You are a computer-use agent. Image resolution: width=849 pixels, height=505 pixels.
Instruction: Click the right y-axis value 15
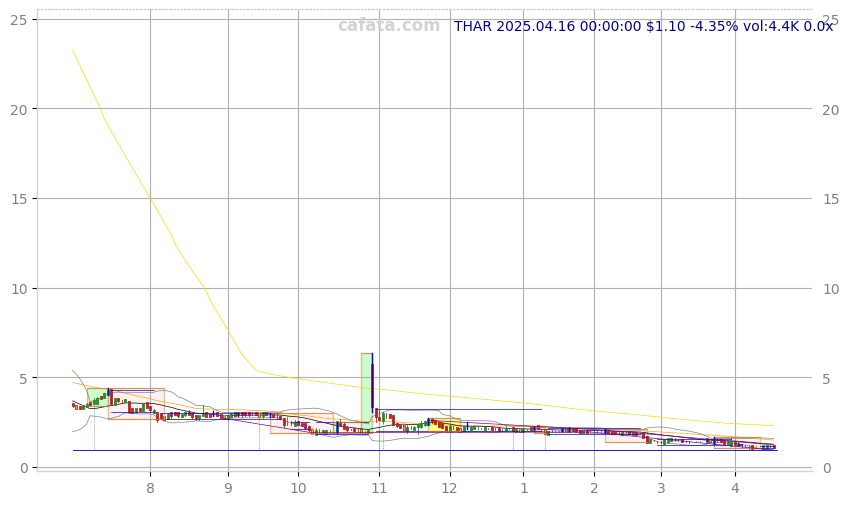(x=831, y=199)
